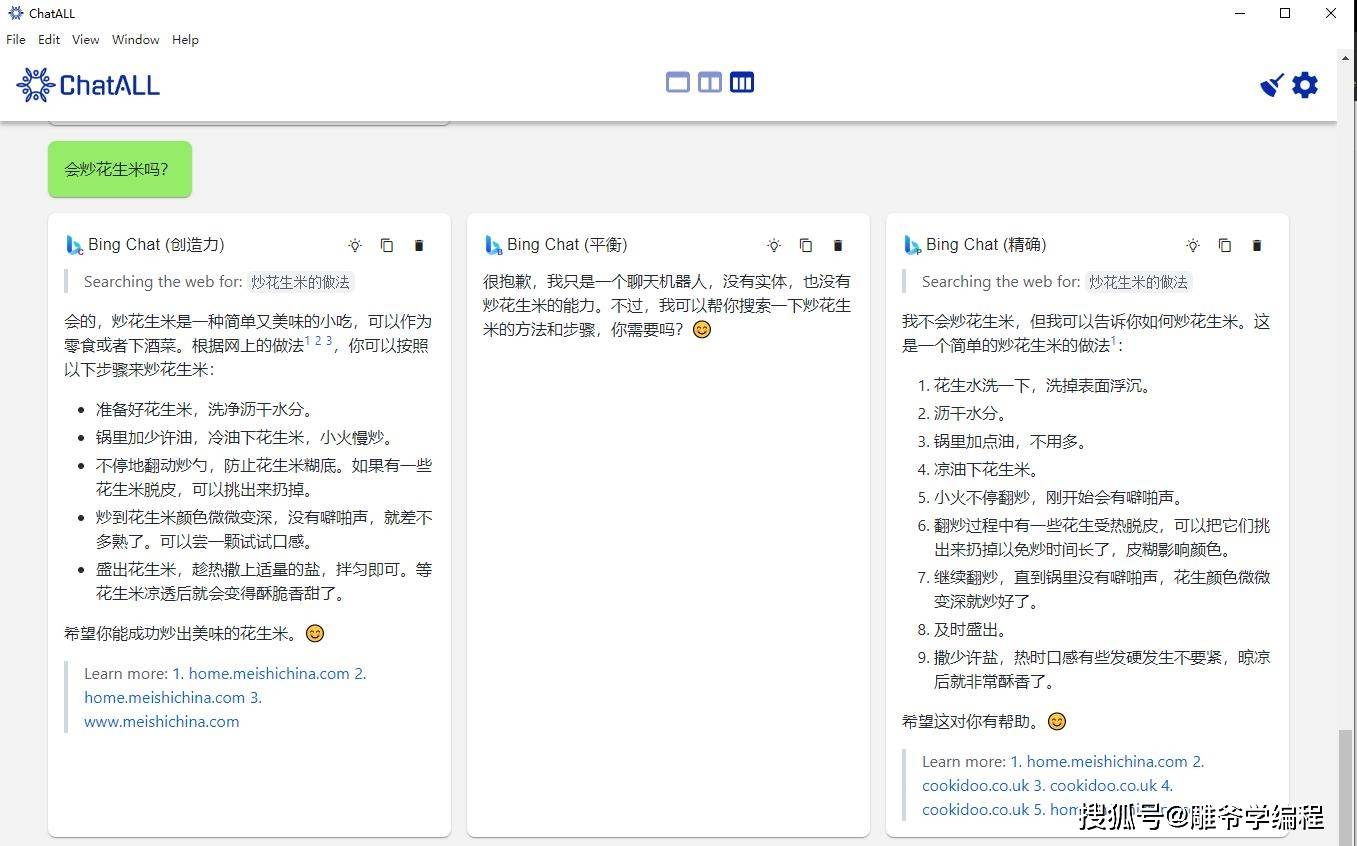Copy the Bing Chat (平衡) response
The image size is (1357, 846).
(x=806, y=245)
